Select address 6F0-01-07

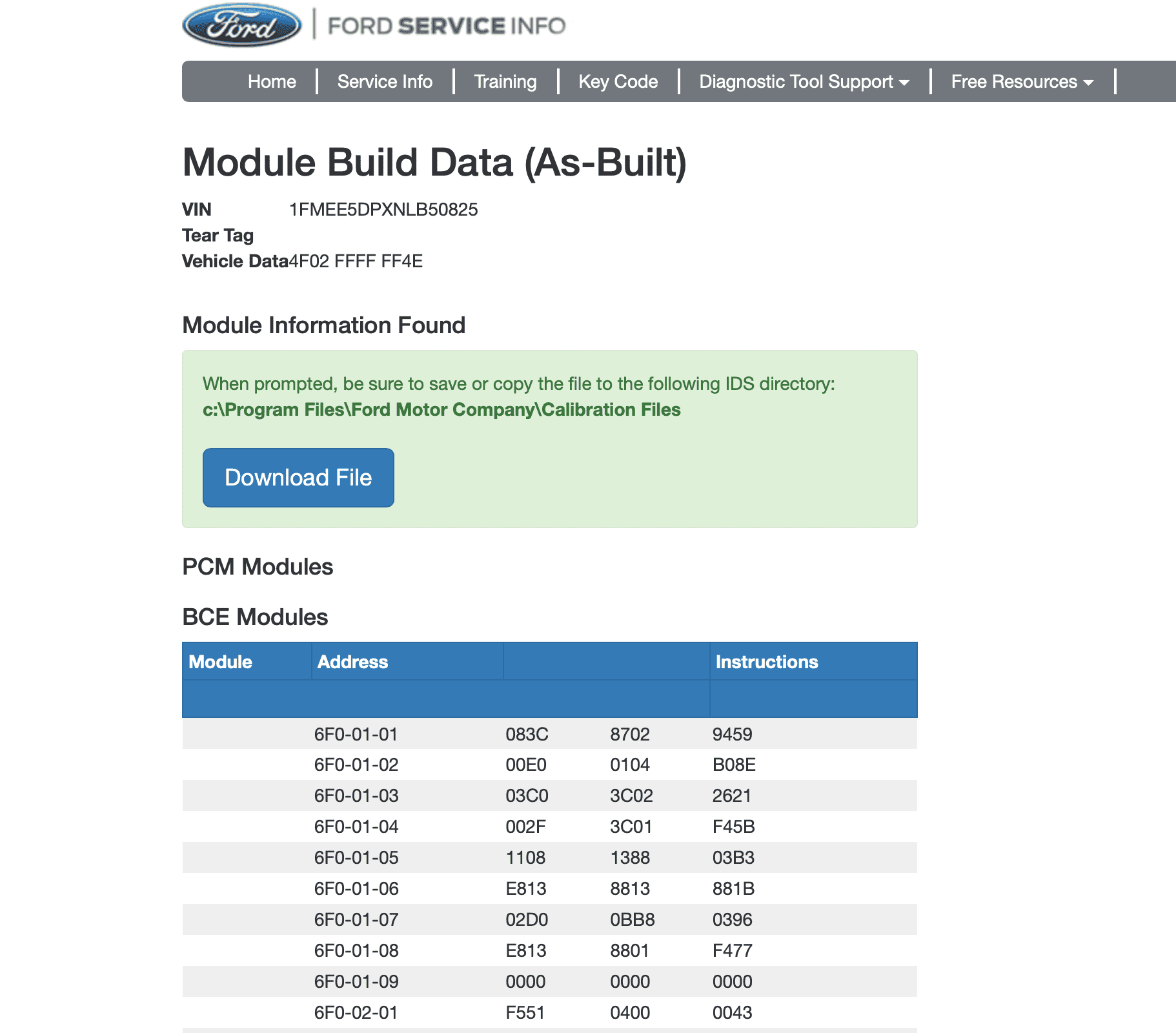[356, 920]
